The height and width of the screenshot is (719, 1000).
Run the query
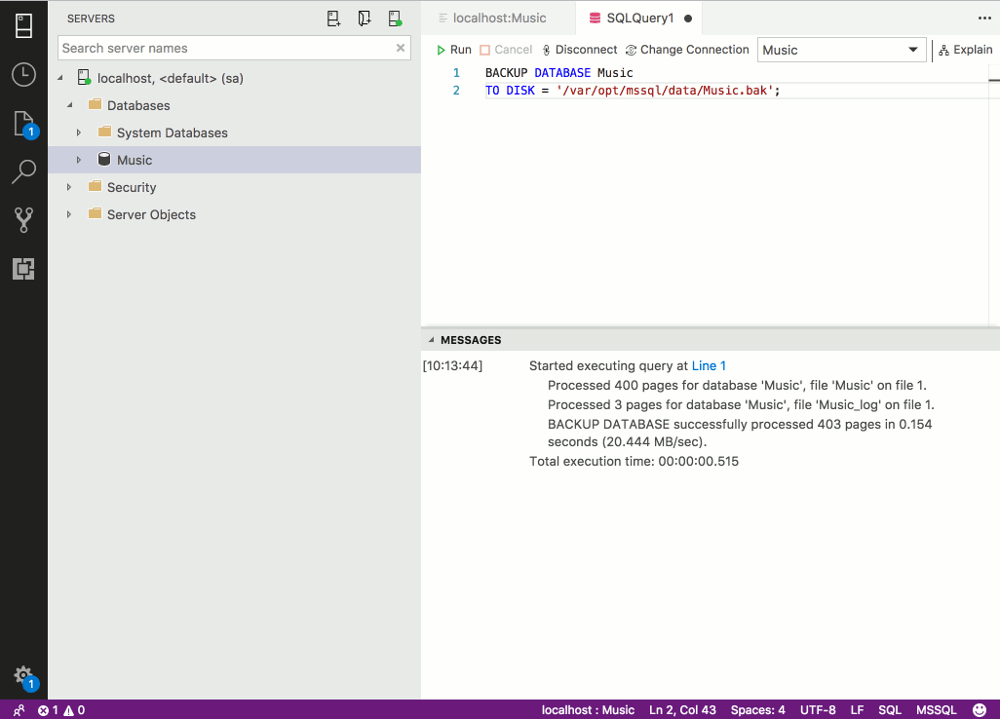point(454,50)
